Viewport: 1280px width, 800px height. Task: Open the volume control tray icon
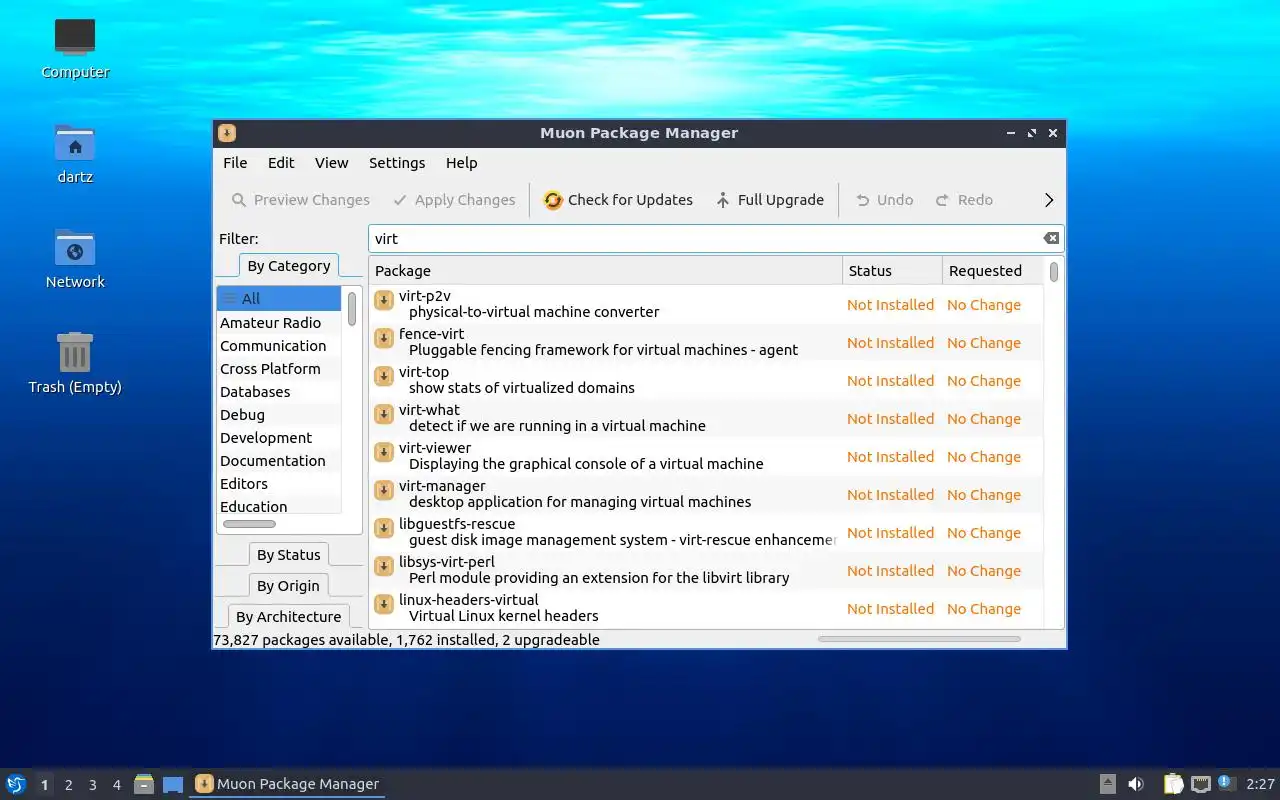pyautogui.click(x=1136, y=784)
